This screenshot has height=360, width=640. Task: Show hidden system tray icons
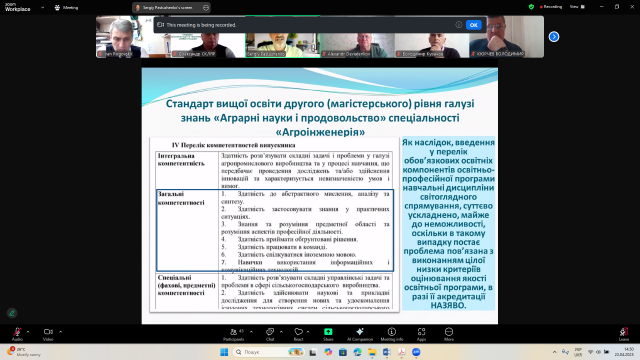554,352
